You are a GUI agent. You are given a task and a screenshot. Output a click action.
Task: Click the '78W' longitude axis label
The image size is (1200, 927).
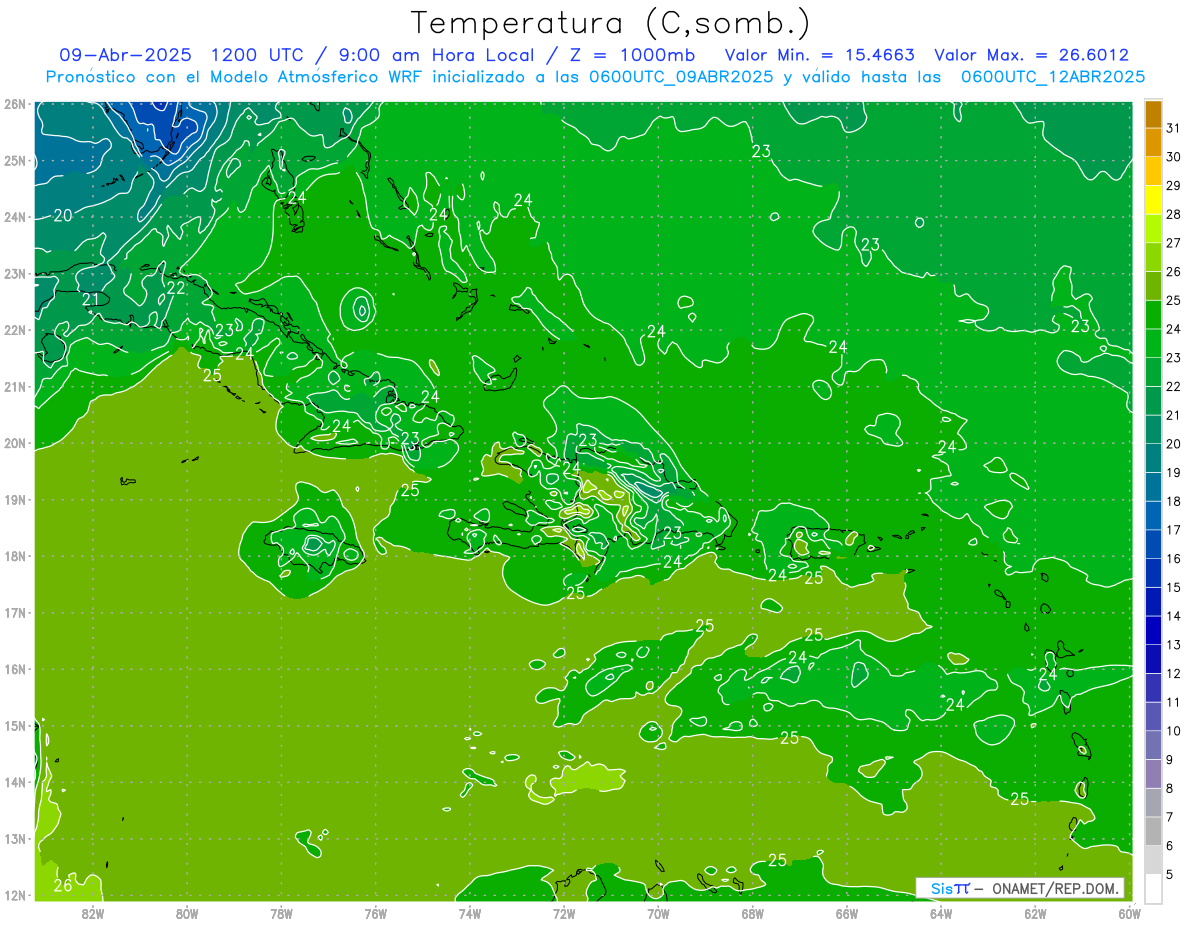click(281, 913)
